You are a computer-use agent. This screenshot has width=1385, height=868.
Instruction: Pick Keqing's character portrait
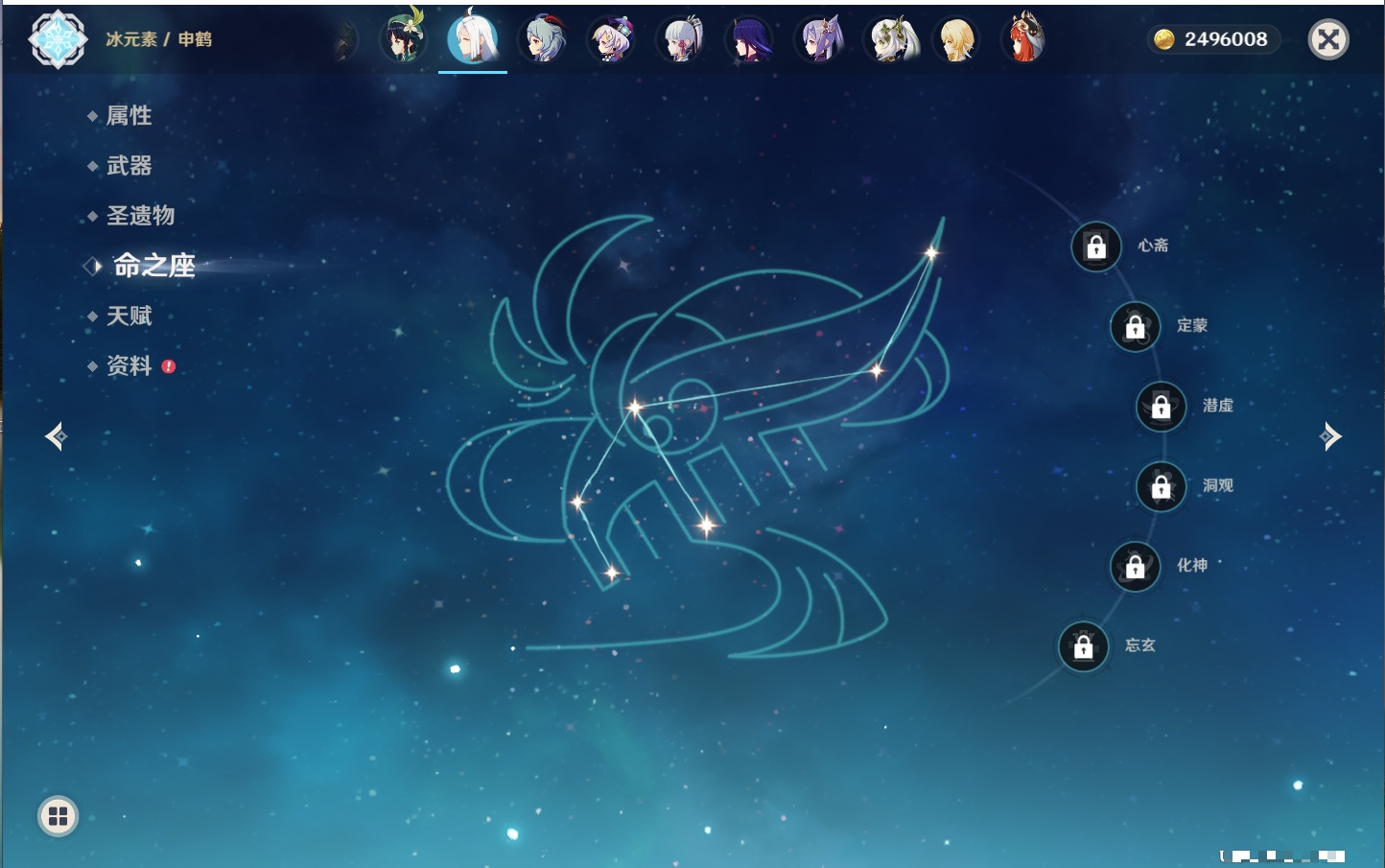820,39
